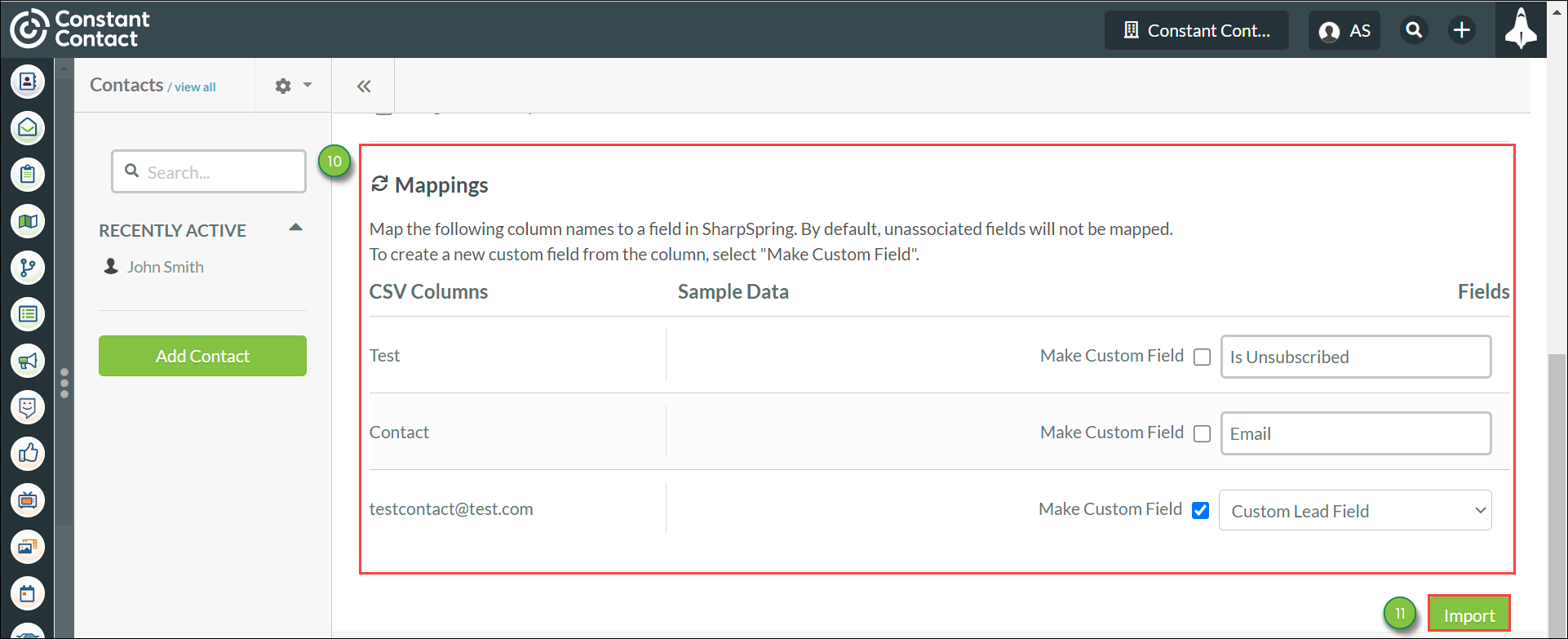Click the Import button
The image size is (1568, 639).
coord(1469,615)
